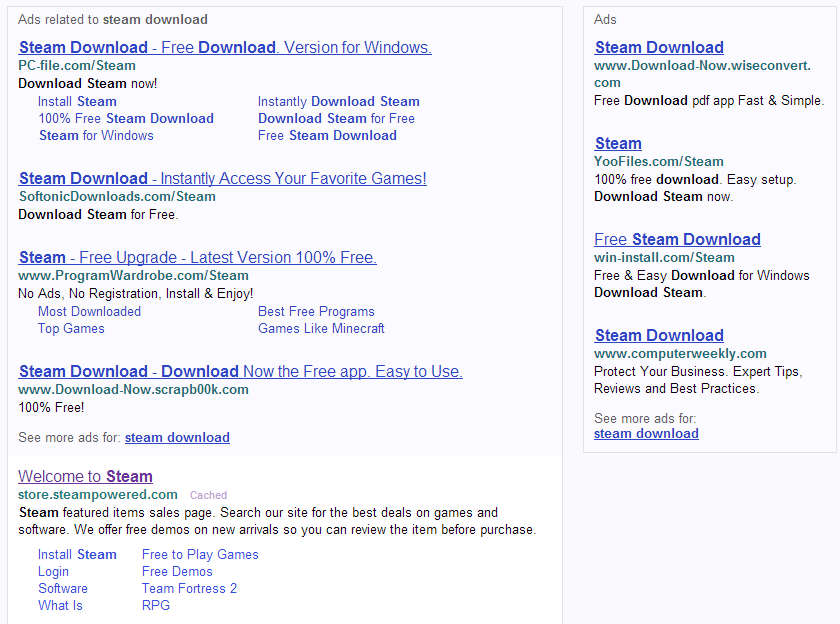The width and height of the screenshot is (840, 624).
Task: Click the www.computerweekly.com URL
Action: click(680, 354)
